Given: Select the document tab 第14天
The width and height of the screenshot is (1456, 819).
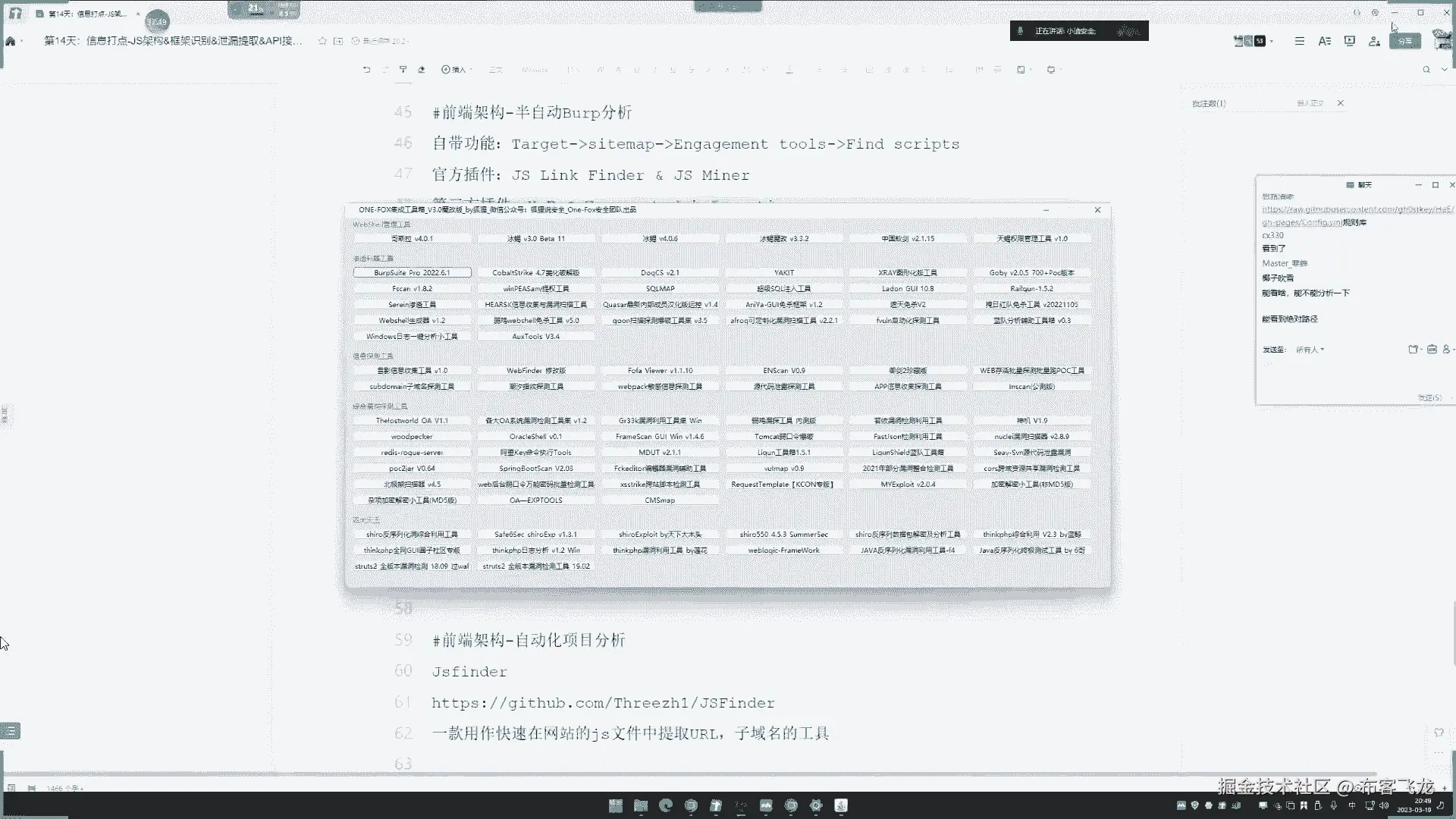Looking at the screenshot, I should [87, 14].
